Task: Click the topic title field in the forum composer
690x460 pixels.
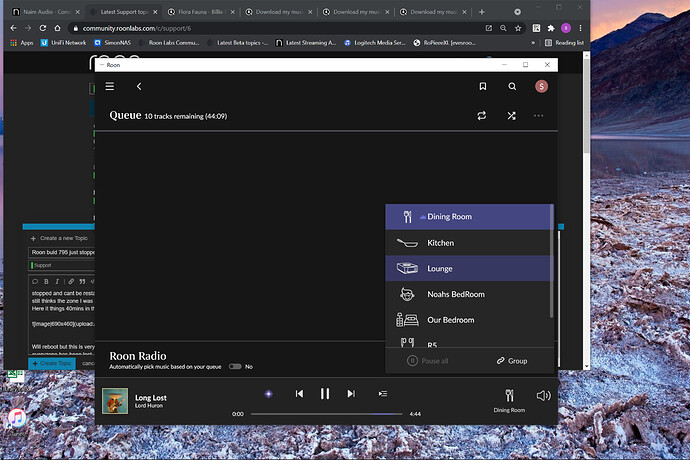Action: (x=62, y=252)
